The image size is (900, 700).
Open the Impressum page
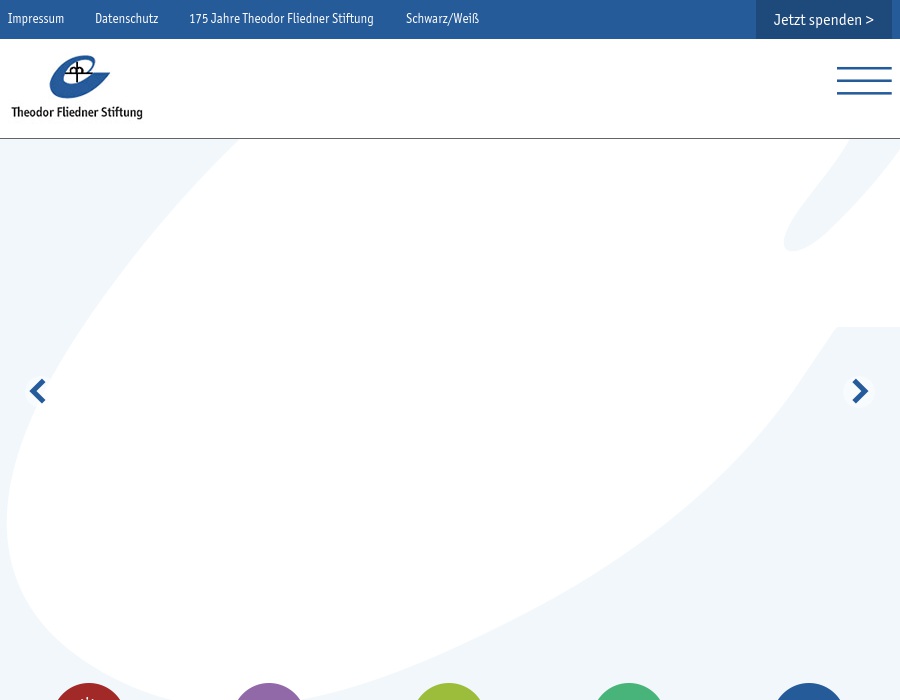click(x=36, y=19)
